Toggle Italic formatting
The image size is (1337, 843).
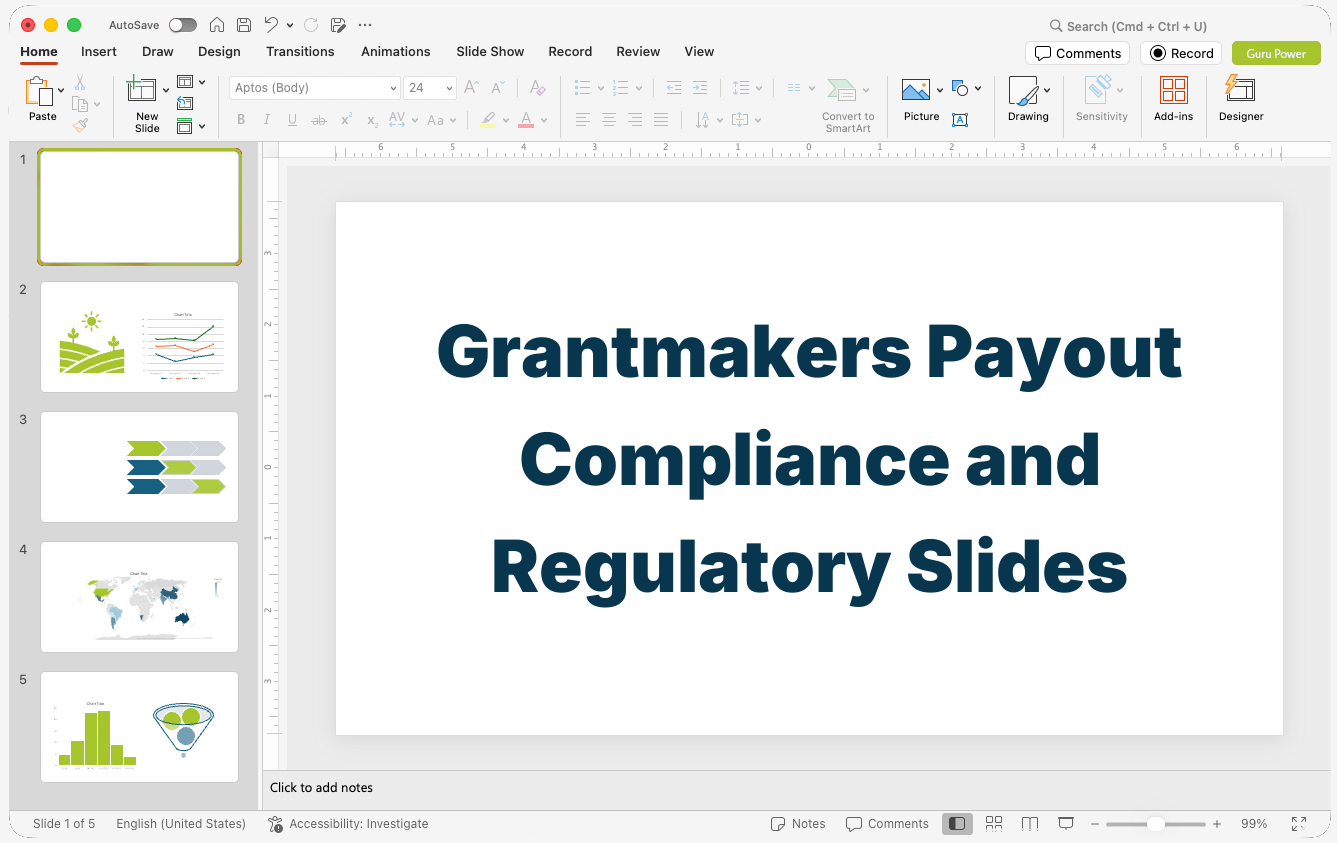pos(267,120)
